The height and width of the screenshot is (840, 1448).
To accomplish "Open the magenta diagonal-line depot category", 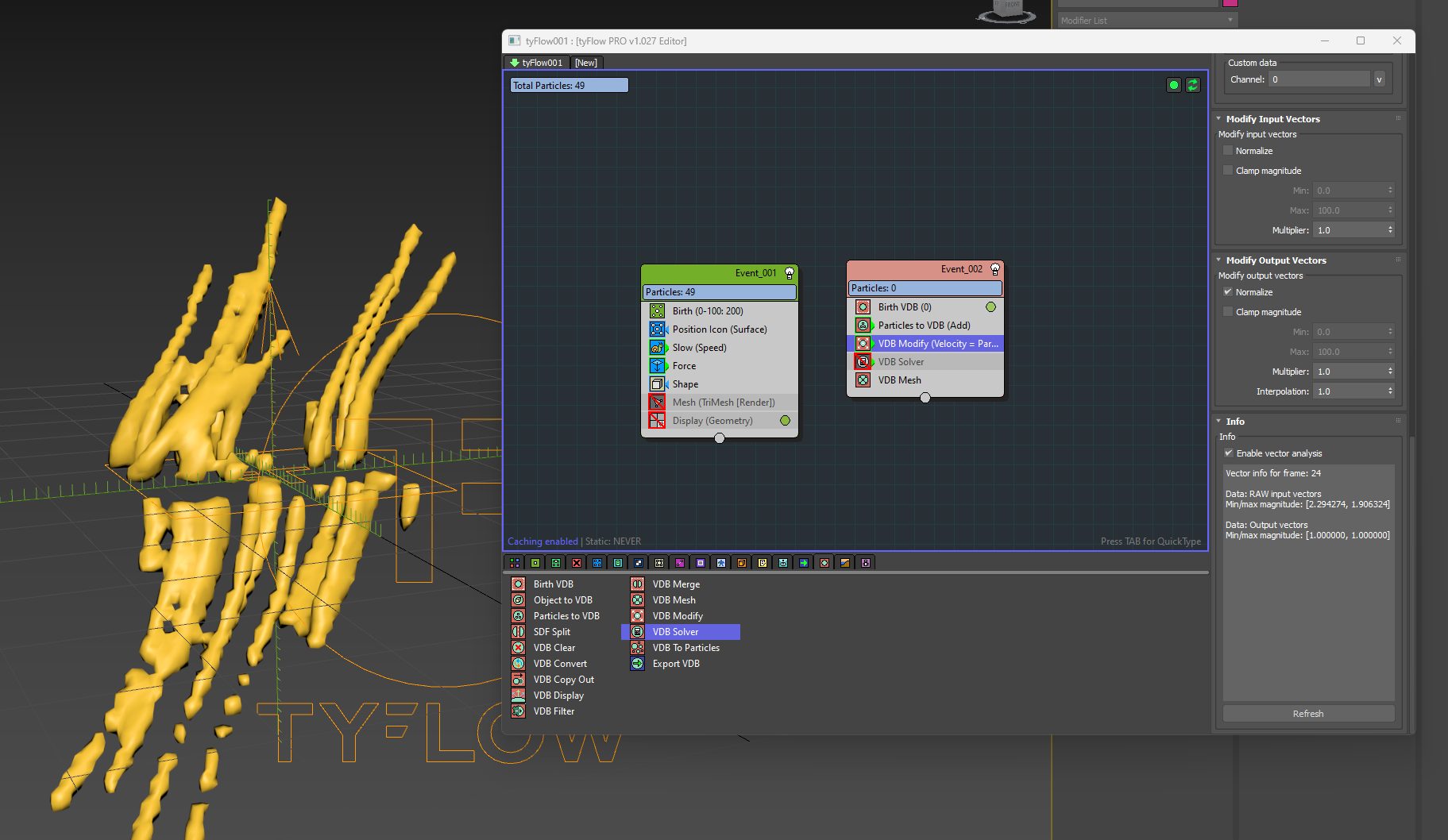I will (x=680, y=563).
